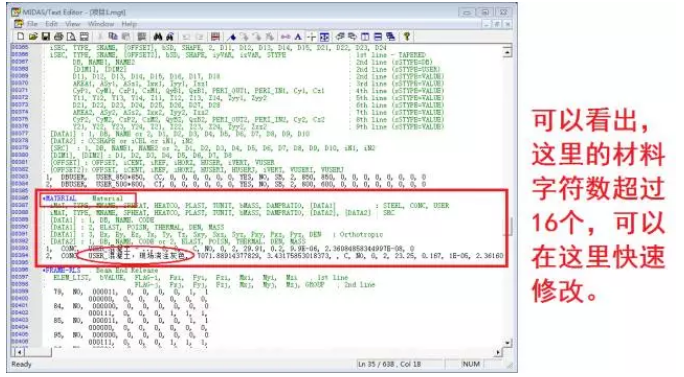This screenshot has width=684, height=377.
Task: Click the [OFFSET2] comment line
Action: click(x=197, y=170)
